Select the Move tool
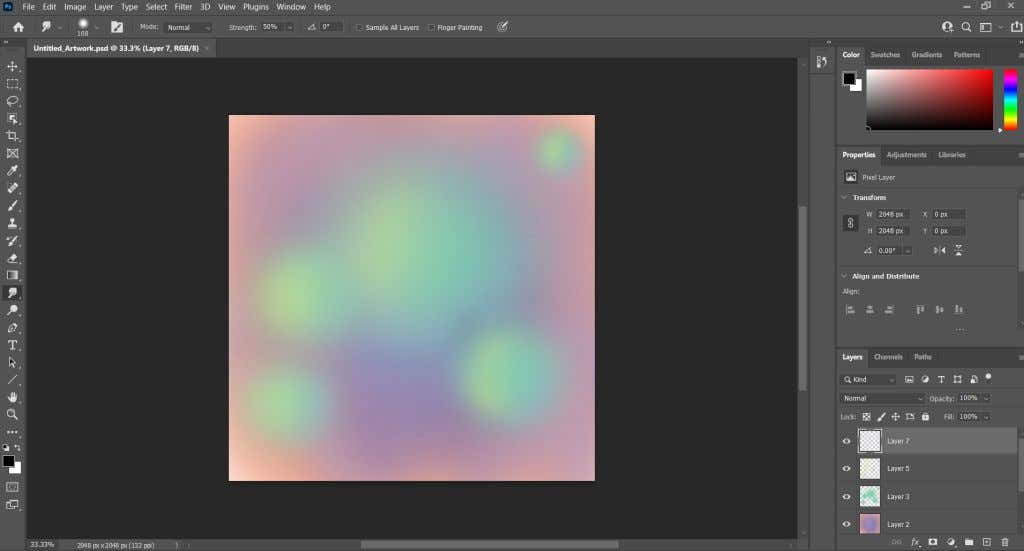 click(x=13, y=66)
